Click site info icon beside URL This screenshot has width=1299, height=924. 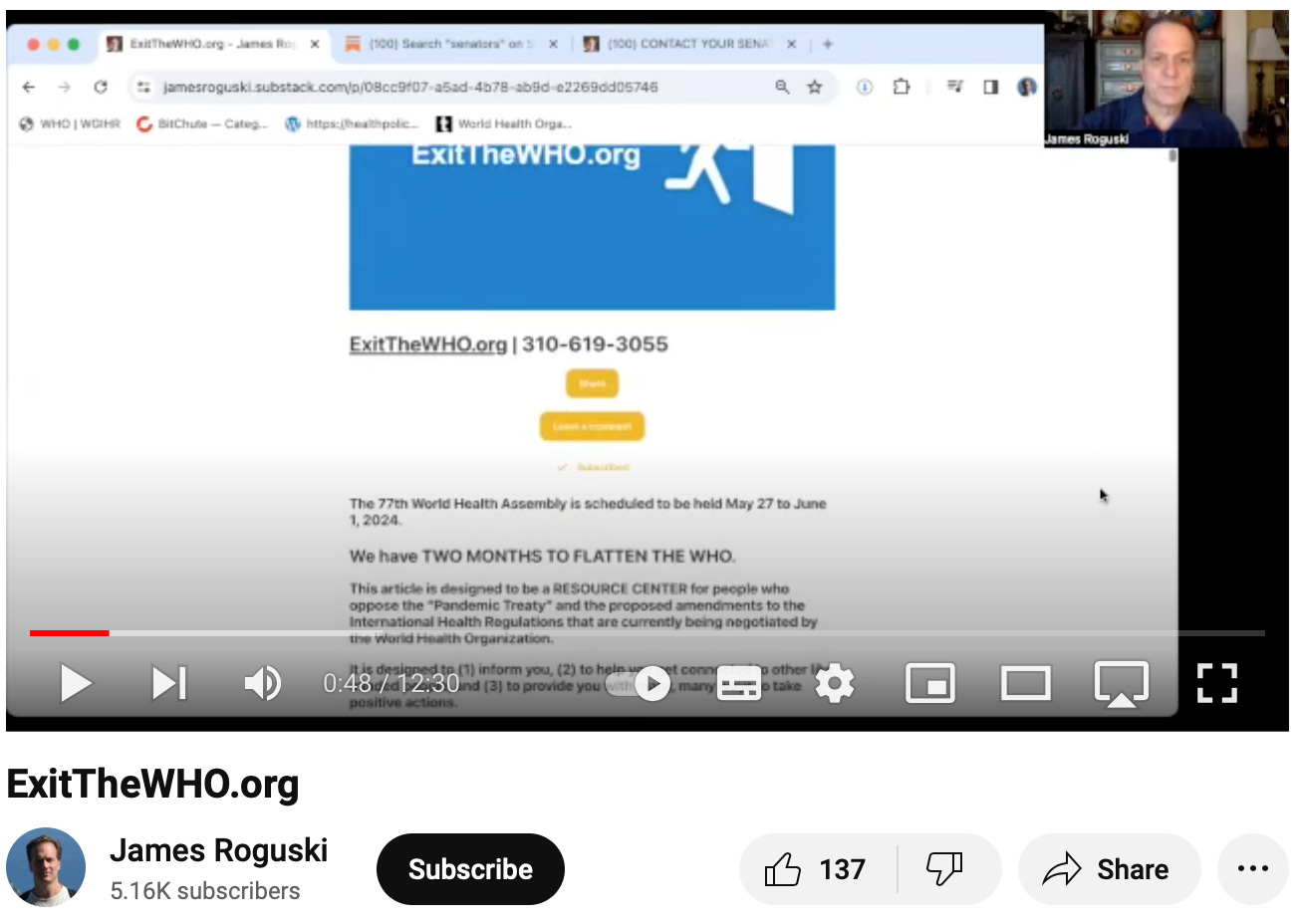click(x=144, y=87)
